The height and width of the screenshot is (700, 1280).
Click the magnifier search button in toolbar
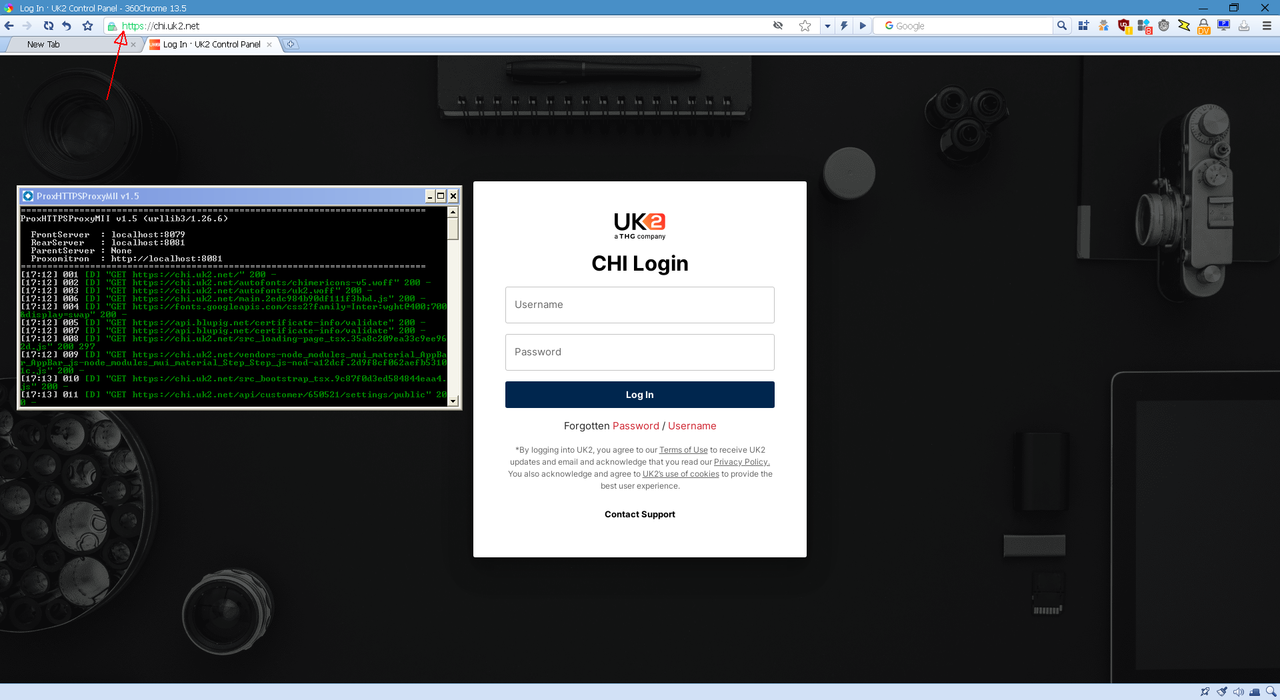pos(1063,26)
